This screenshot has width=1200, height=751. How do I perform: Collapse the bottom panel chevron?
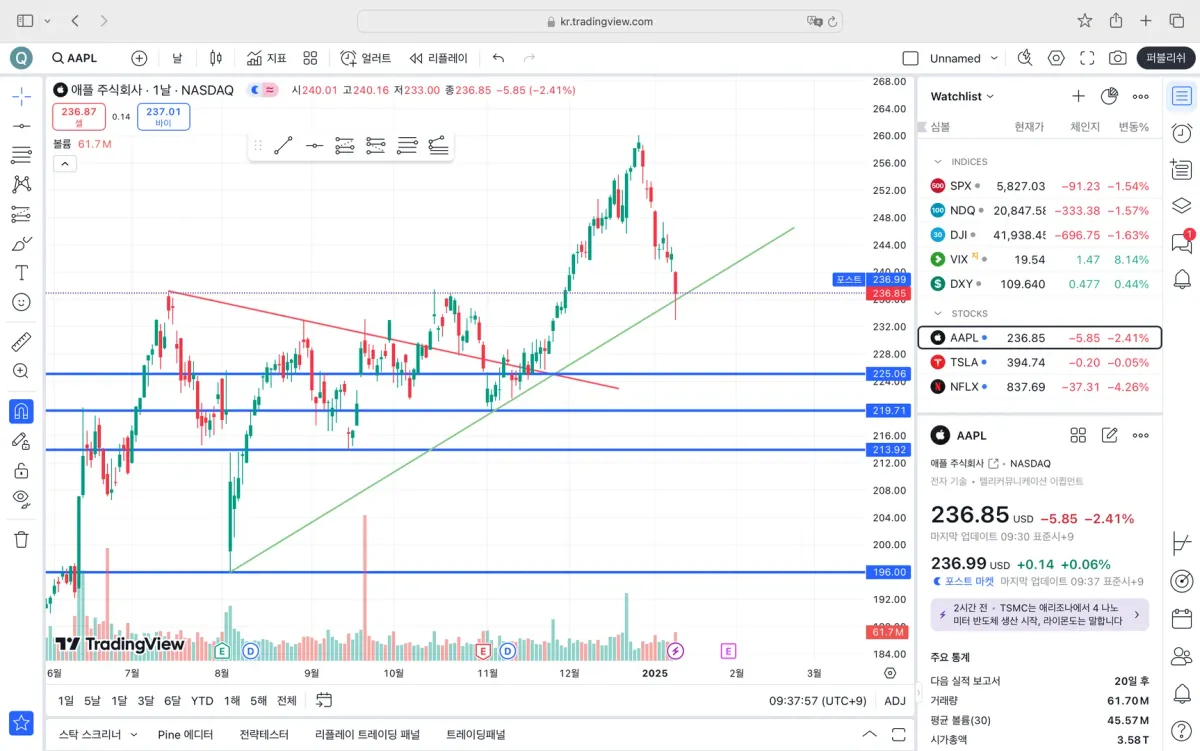coord(870,734)
